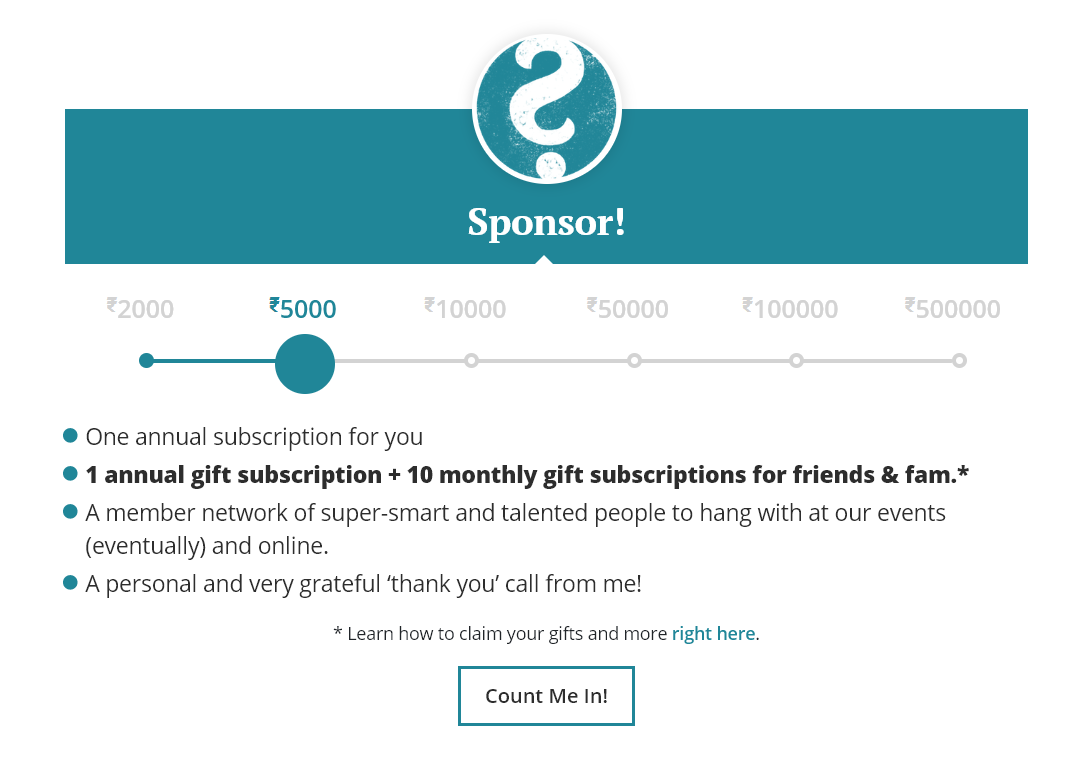Select the ₹50000 slider stop circle
Viewport: 1091px width, 763px height.
(x=634, y=360)
